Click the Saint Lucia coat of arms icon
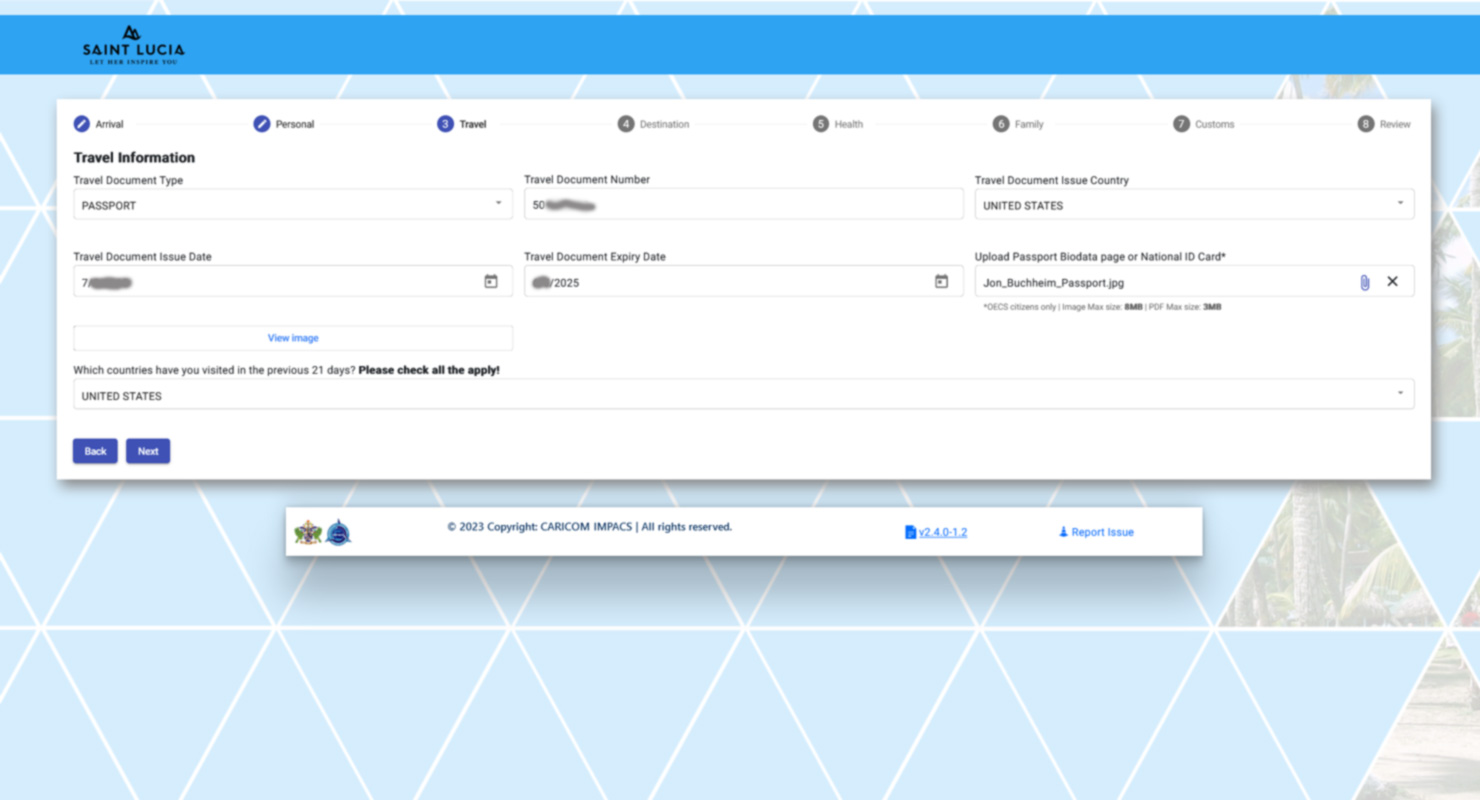This screenshot has height=800, width=1480. pyautogui.click(x=308, y=532)
